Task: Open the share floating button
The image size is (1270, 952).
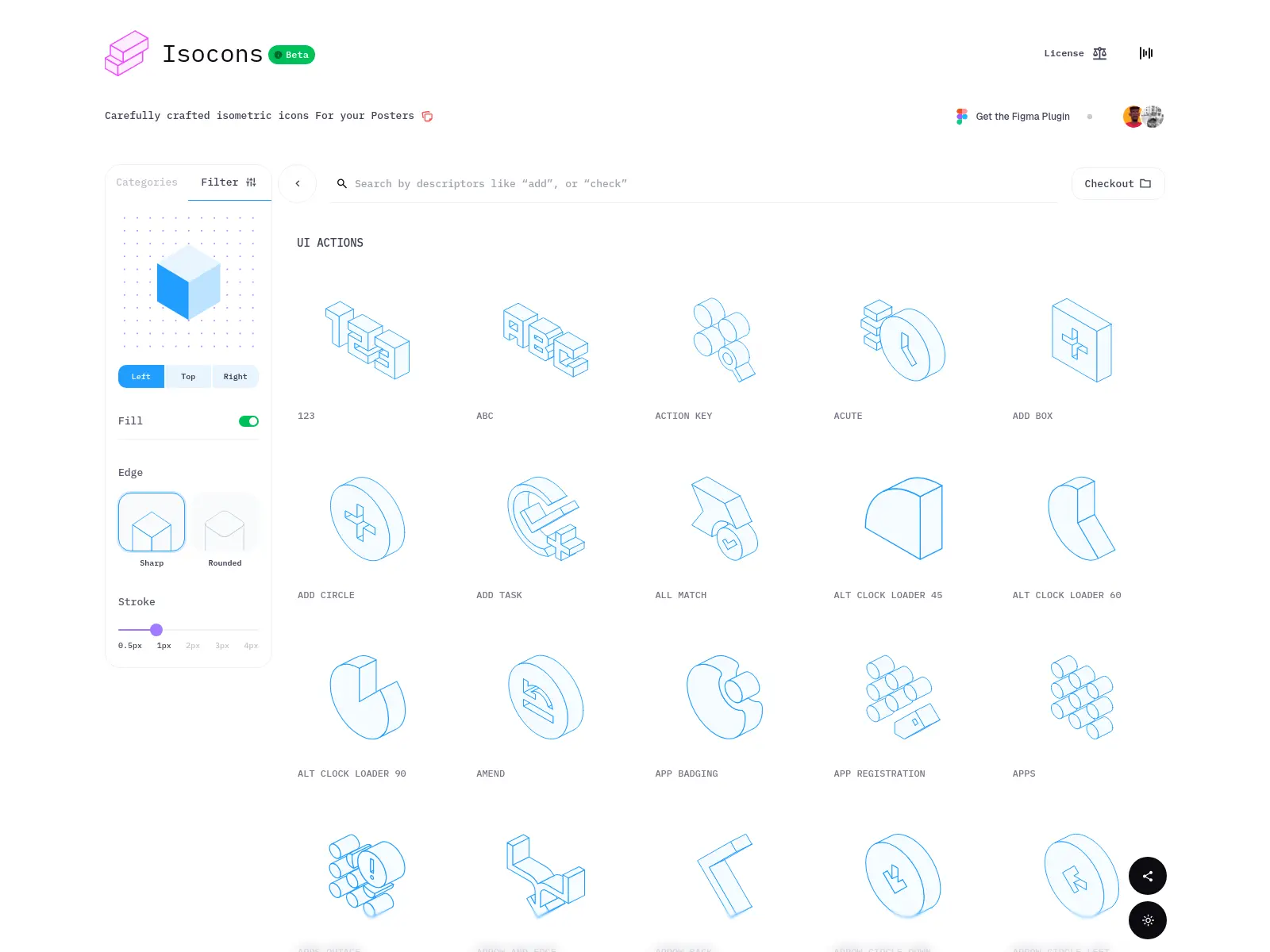Action: tap(1147, 876)
